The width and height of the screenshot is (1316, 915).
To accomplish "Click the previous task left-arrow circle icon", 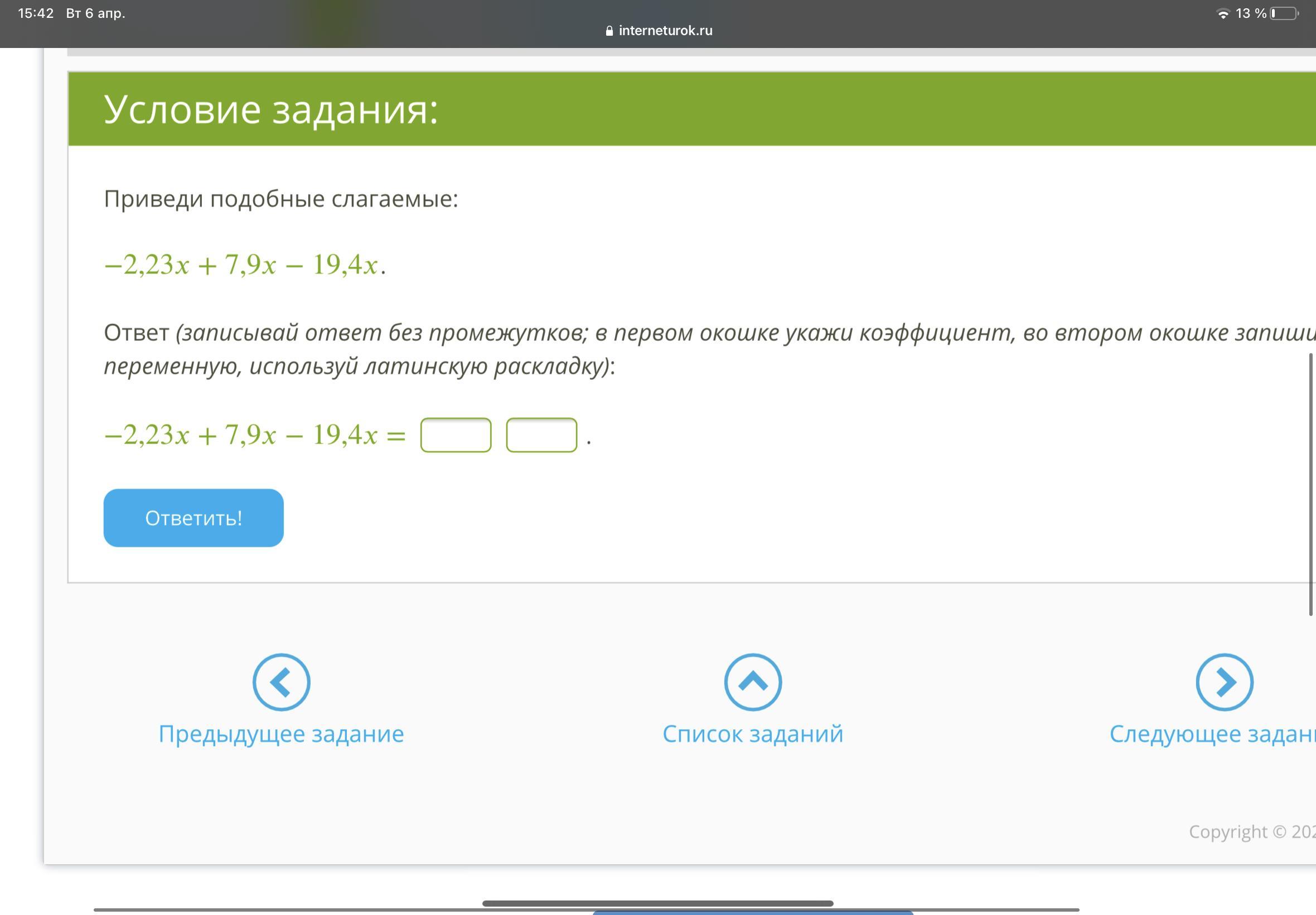I will (281, 682).
